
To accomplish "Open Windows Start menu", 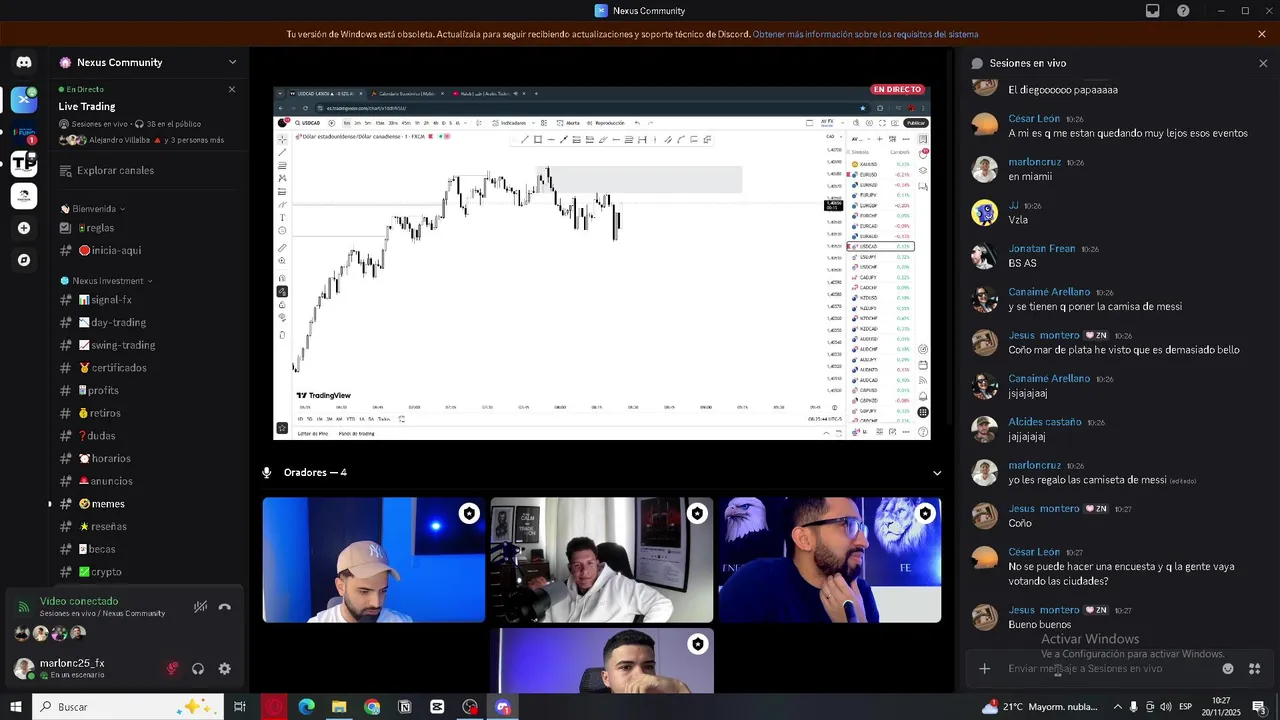I will click(15, 707).
